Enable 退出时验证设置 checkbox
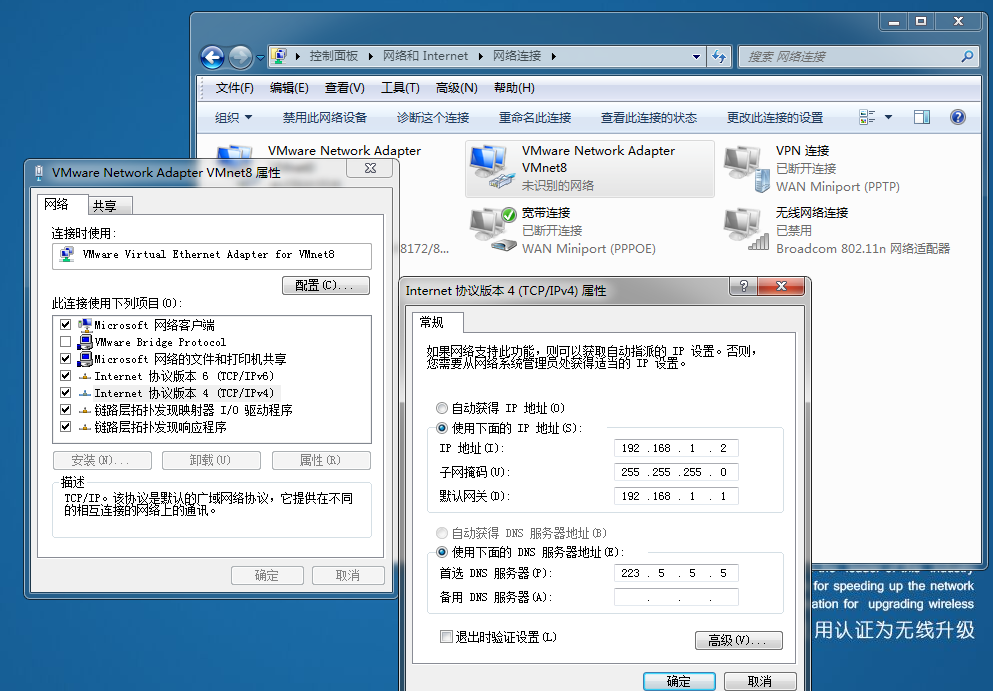 (446, 637)
